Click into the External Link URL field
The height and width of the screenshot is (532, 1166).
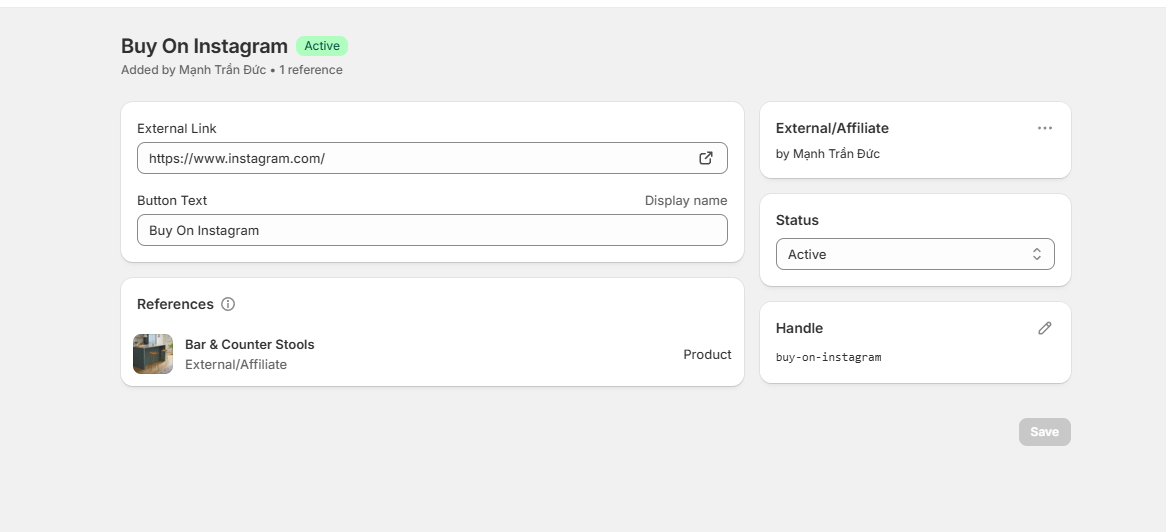(x=415, y=158)
